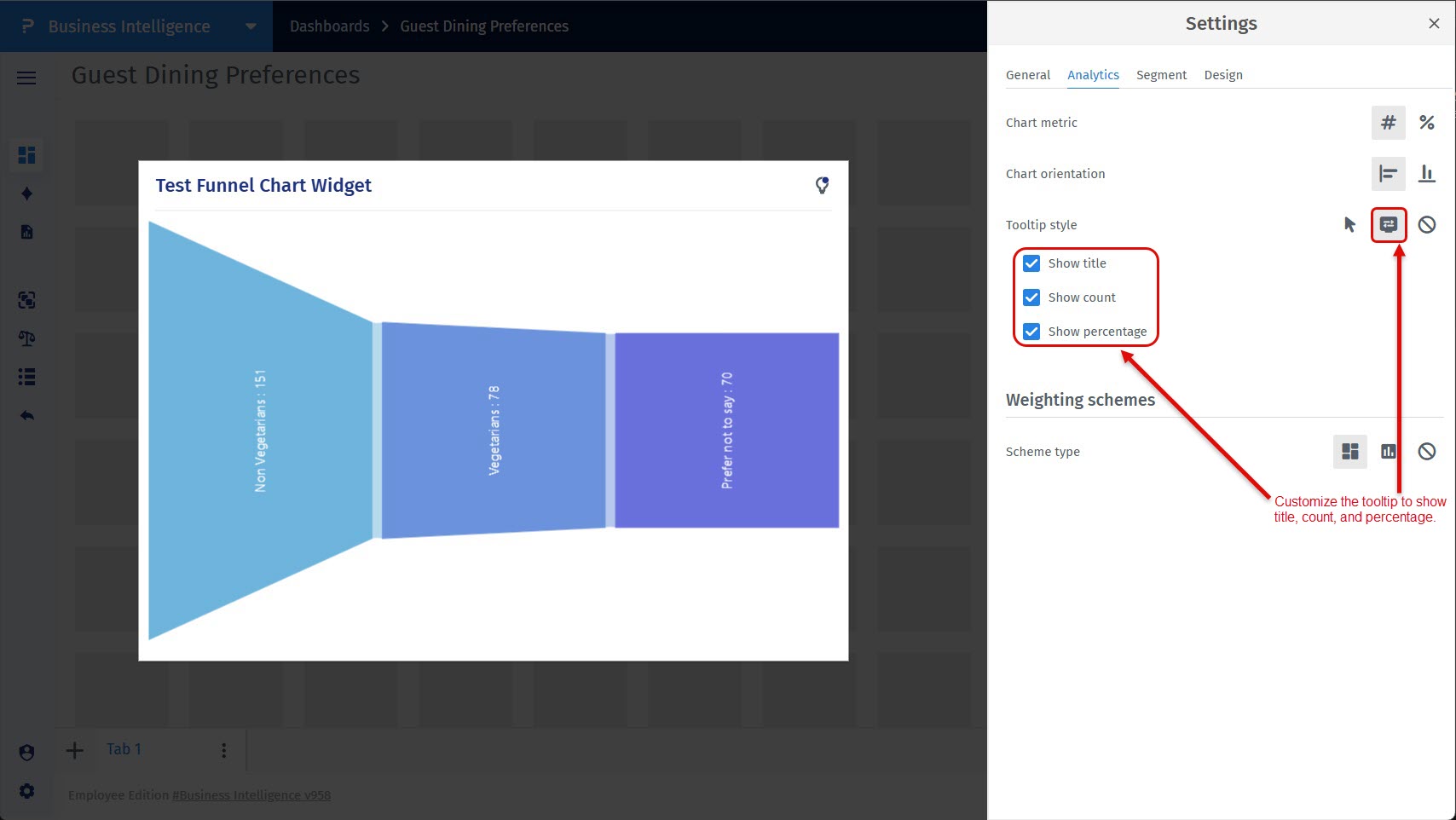Open the report document sidebar icon

26,232
